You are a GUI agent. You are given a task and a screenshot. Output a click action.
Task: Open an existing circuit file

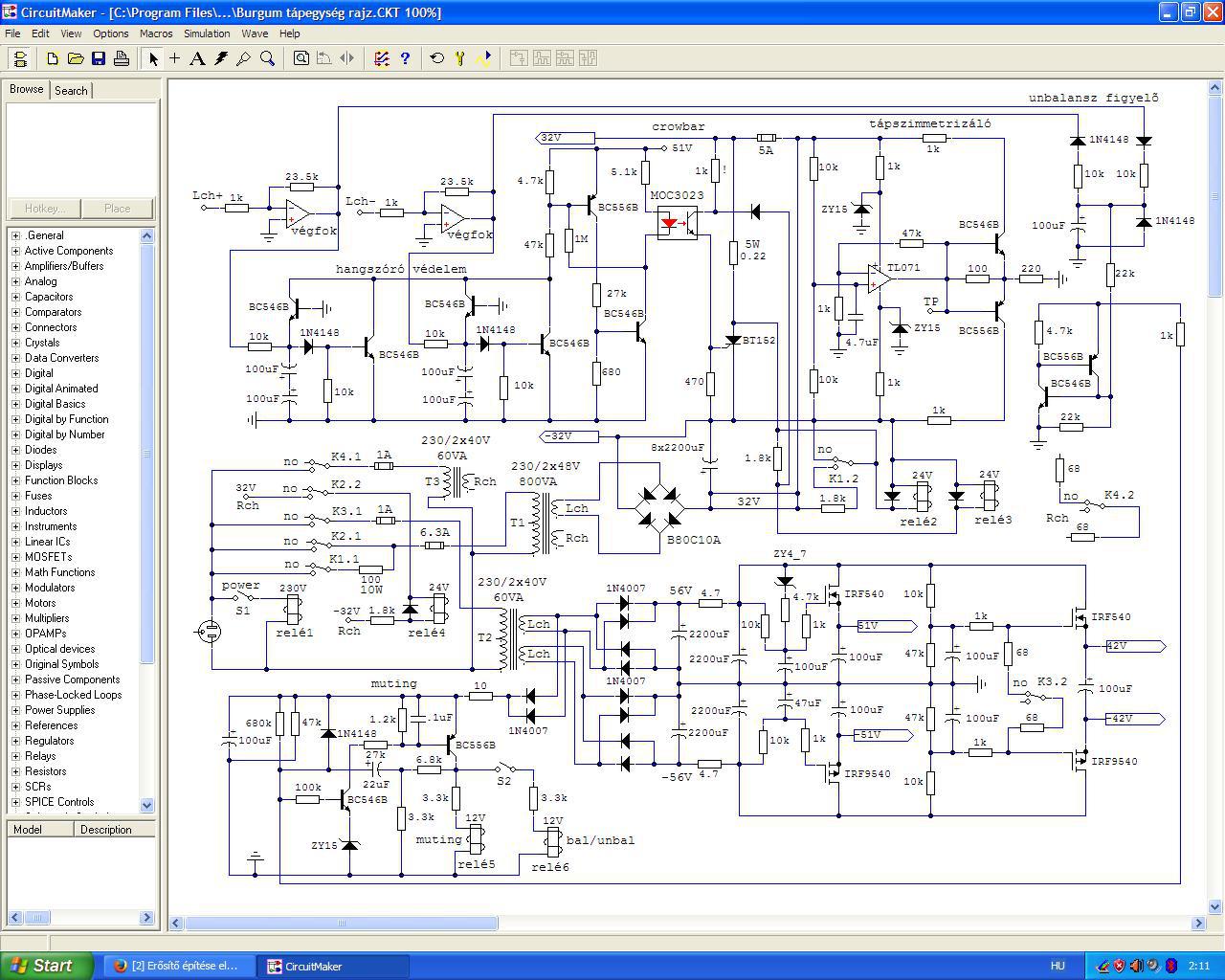pos(76,58)
